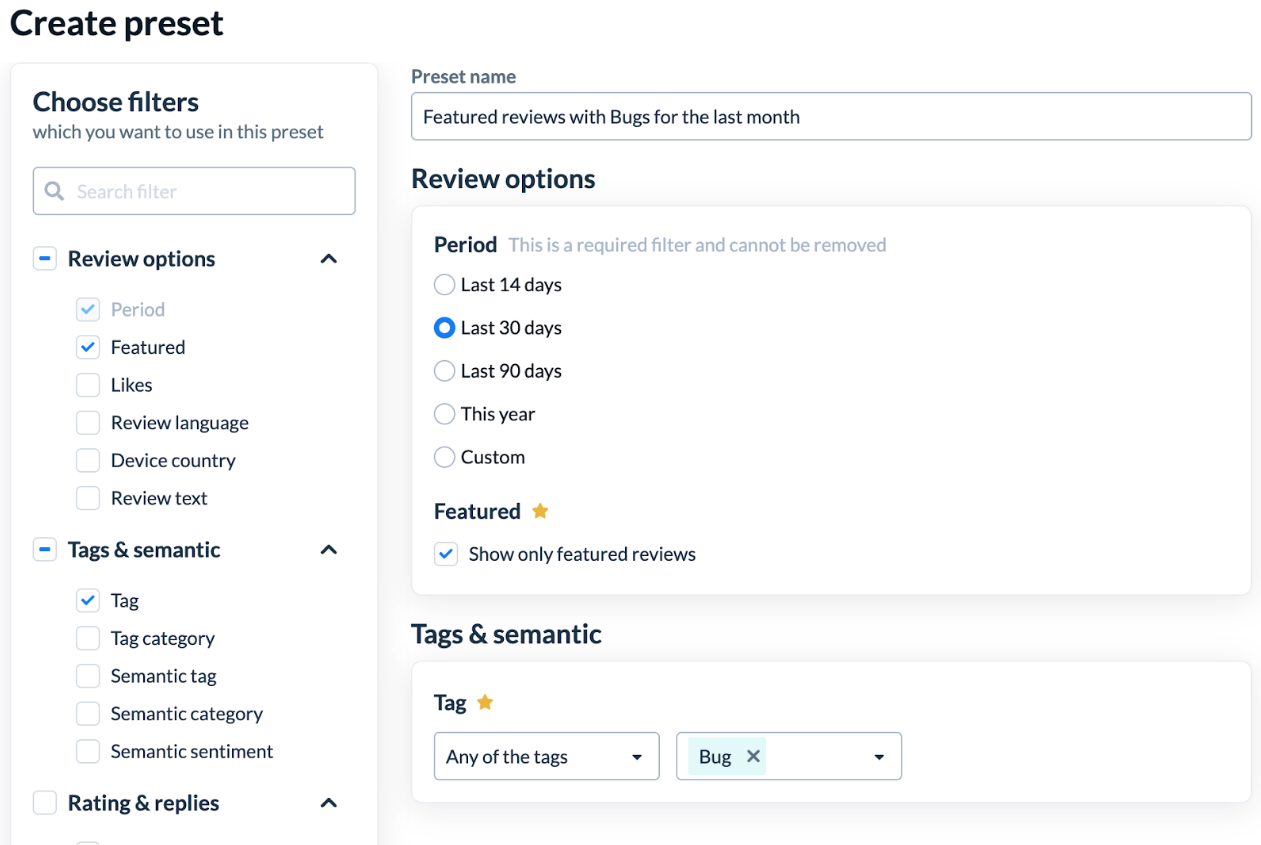The width and height of the screenshot is (1261, 845).
Task: Enable the Semantic category filter checkbox
Action: pos(88,713)
